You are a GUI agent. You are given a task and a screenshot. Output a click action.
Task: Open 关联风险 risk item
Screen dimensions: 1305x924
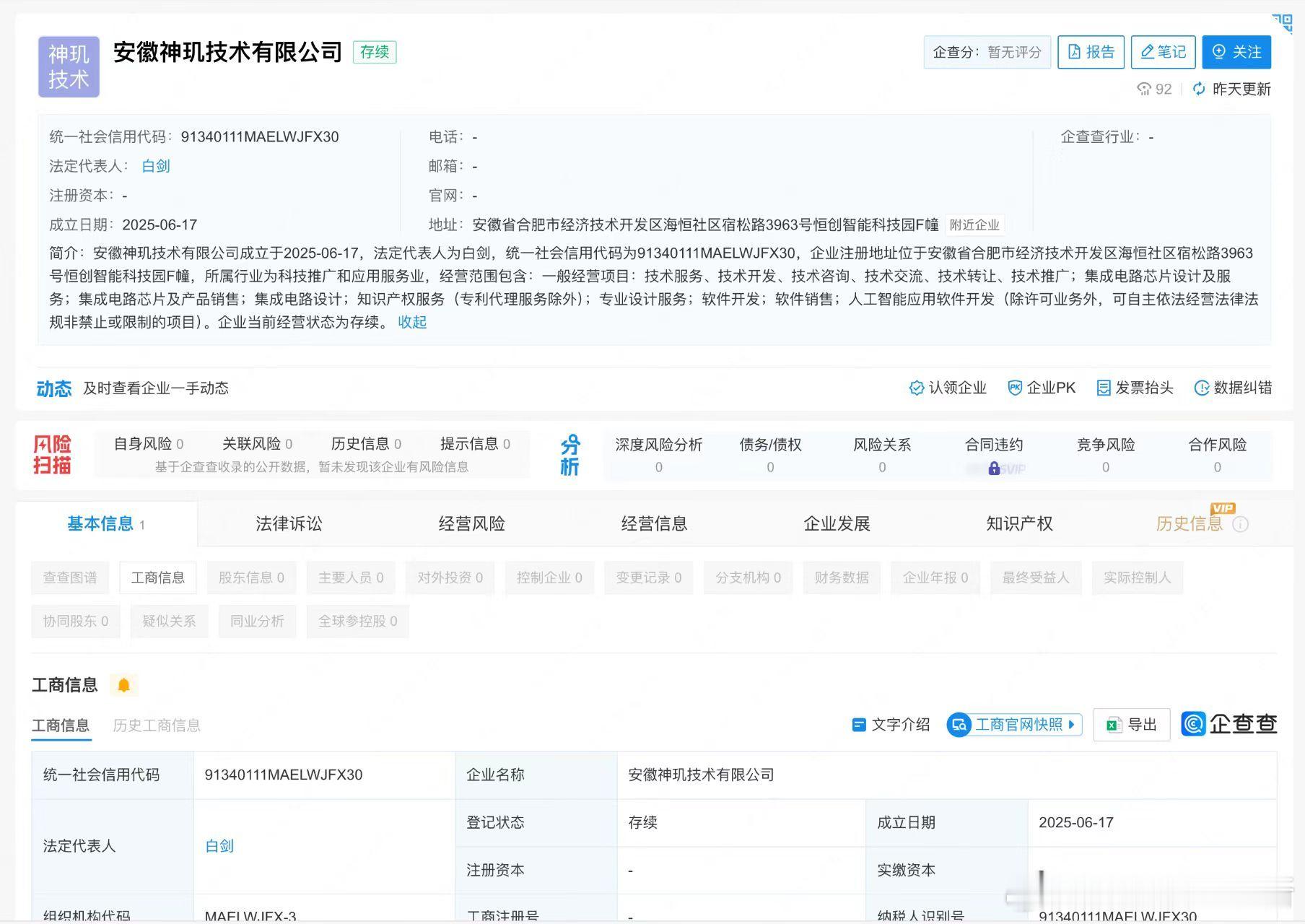click(x=258, y=443)
